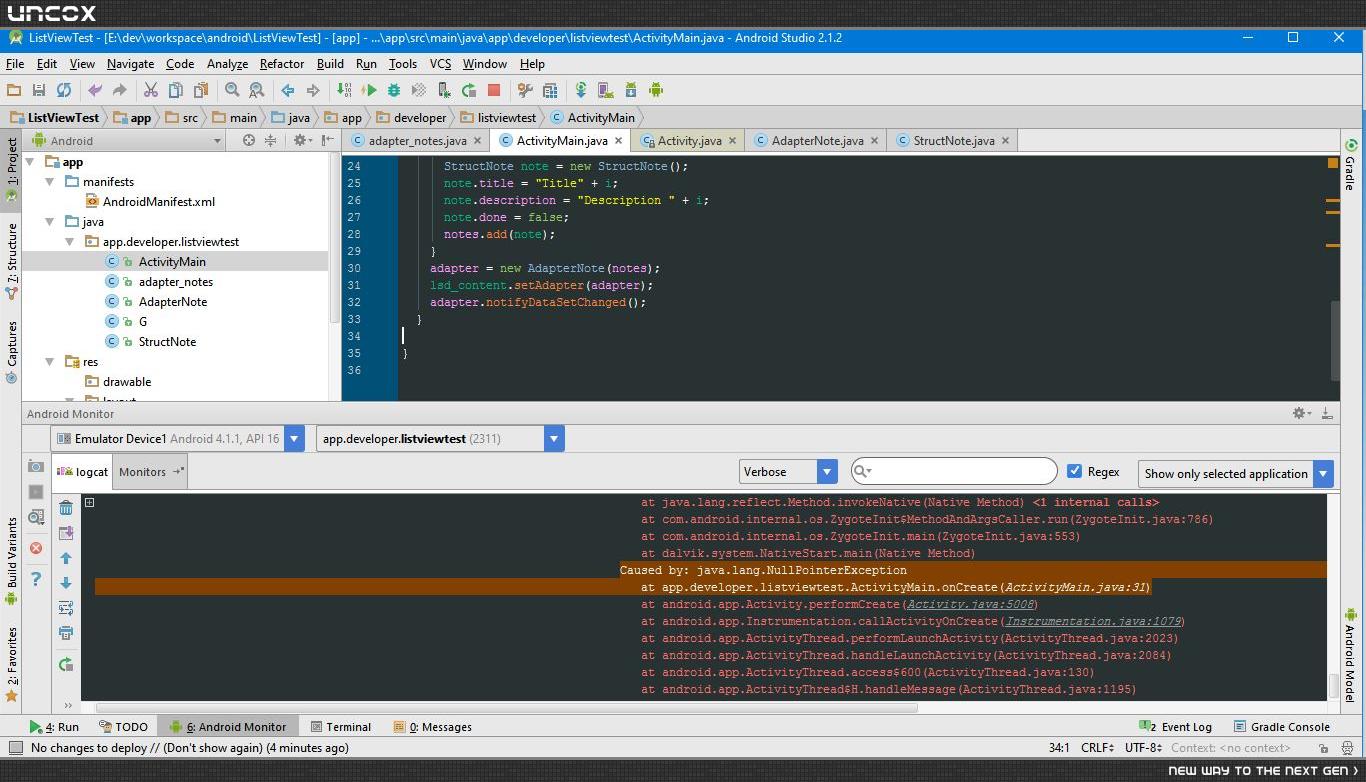1366x782 pixels.
Task: Switch to the adapter_notes.java tab
Action: coord(417,141)
